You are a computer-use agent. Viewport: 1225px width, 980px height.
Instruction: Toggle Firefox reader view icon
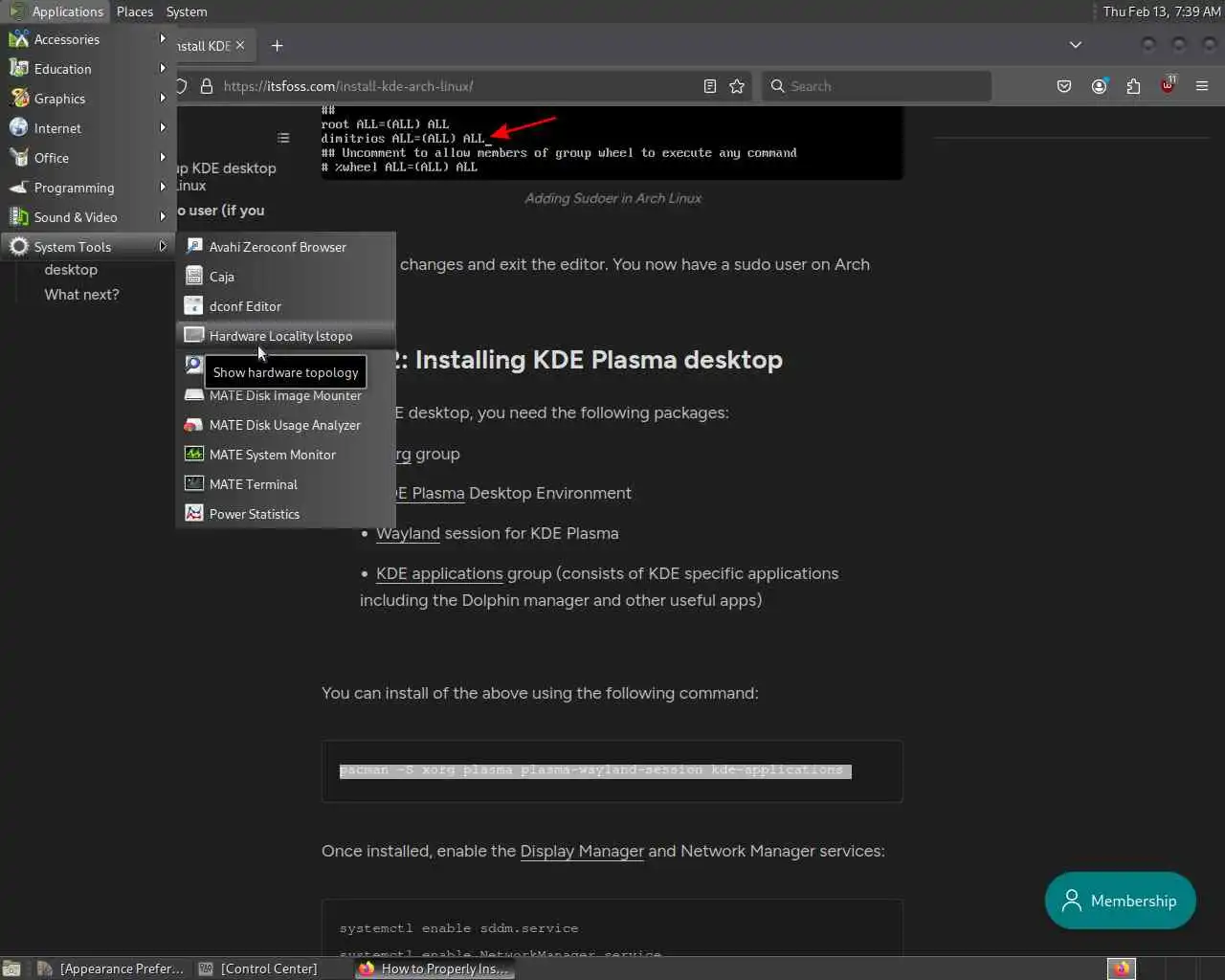pos(710,86)
